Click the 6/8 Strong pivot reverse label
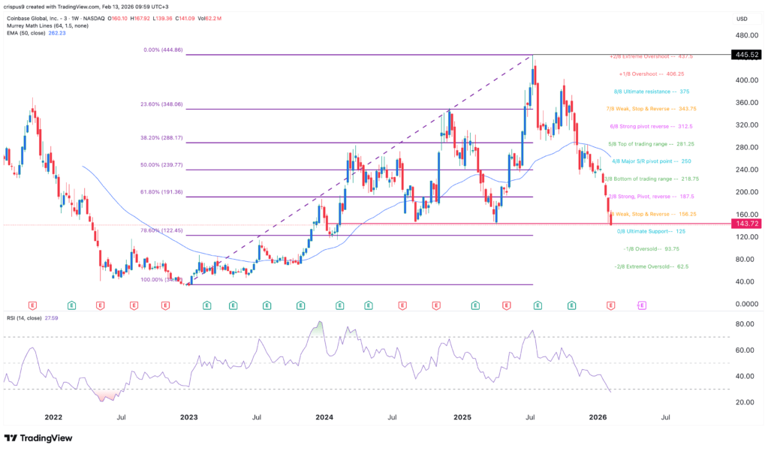Screen dimensions: 768x451 651,127
